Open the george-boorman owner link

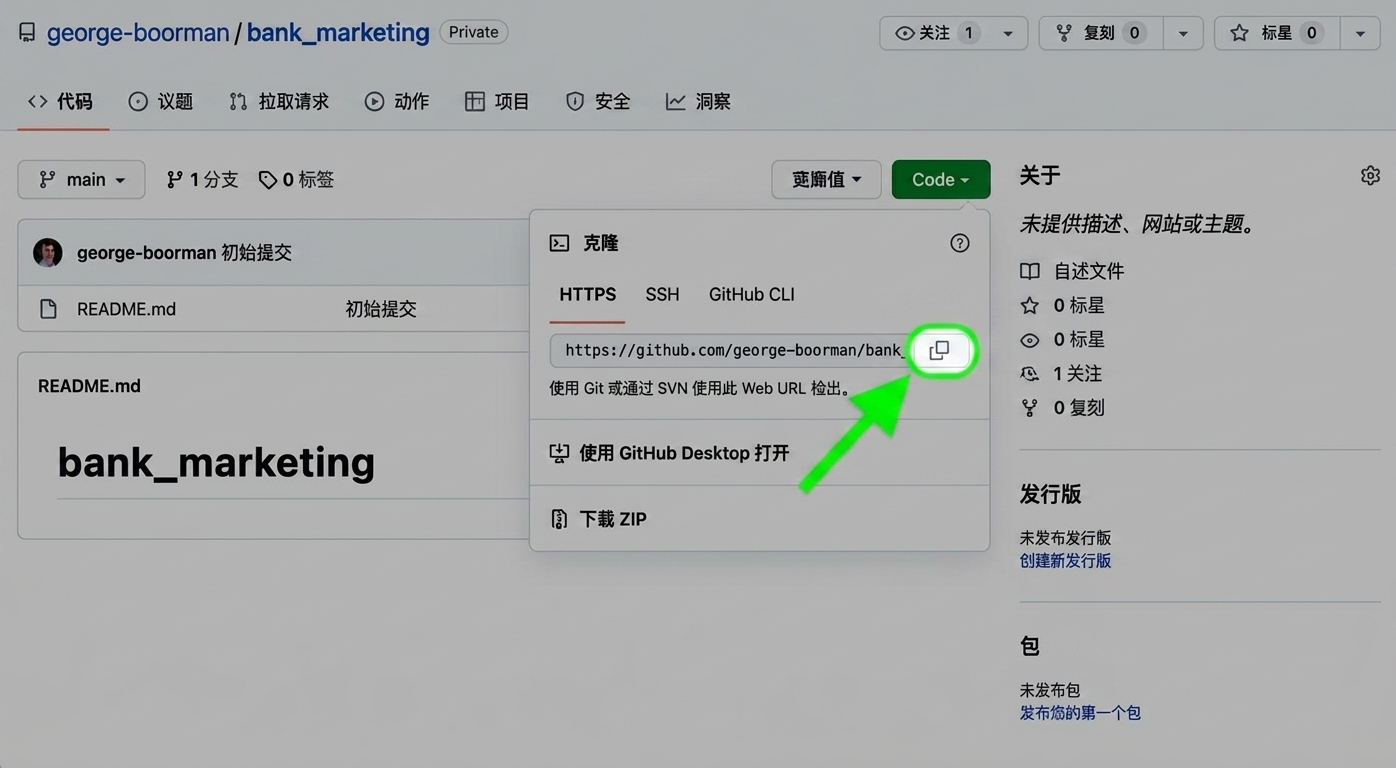coord(138,33)
